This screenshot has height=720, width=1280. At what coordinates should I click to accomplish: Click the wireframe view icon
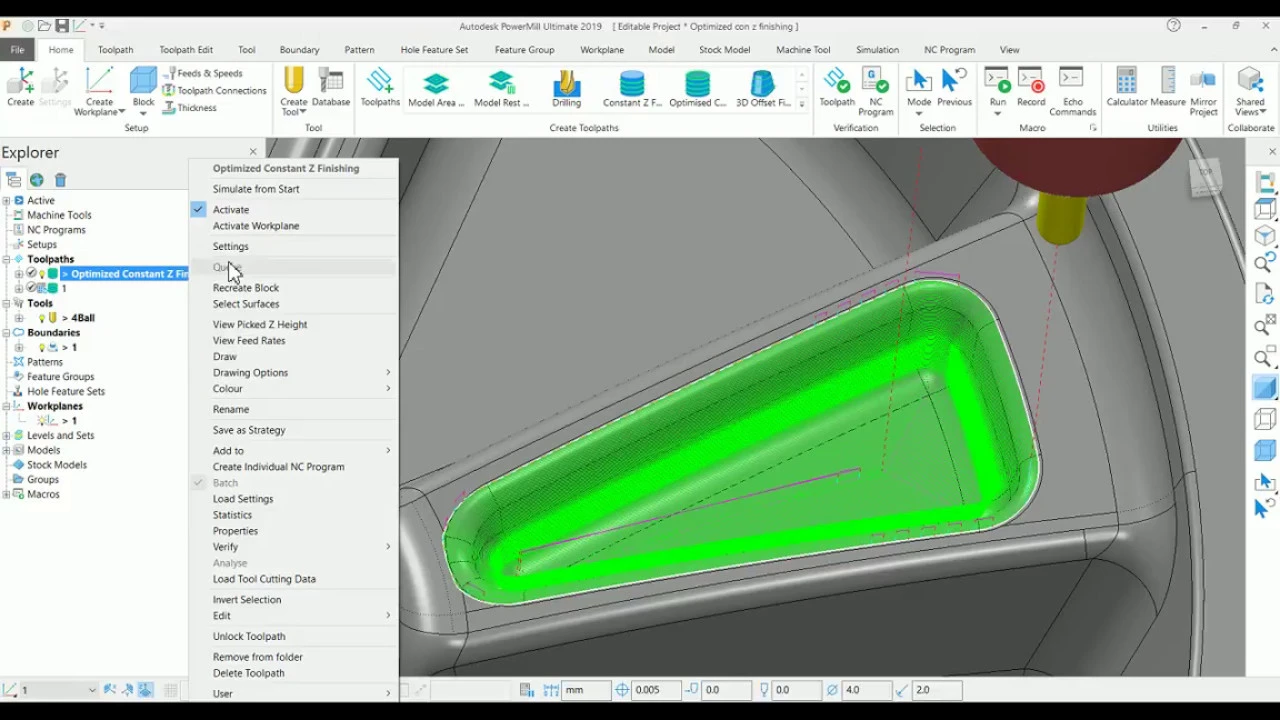pyautogui.click(x=1265, y=419)
